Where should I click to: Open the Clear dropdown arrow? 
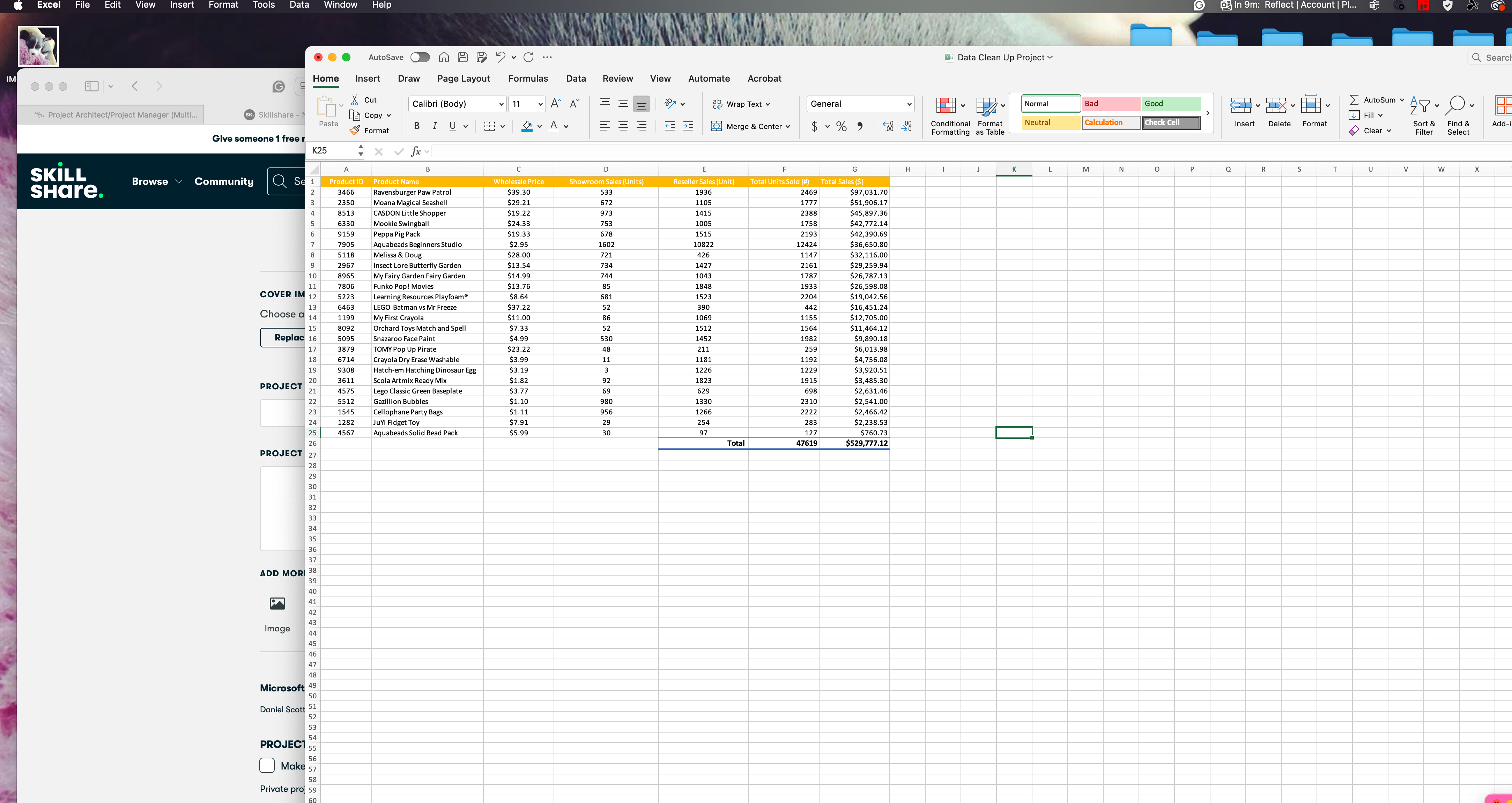(1389, 130)
